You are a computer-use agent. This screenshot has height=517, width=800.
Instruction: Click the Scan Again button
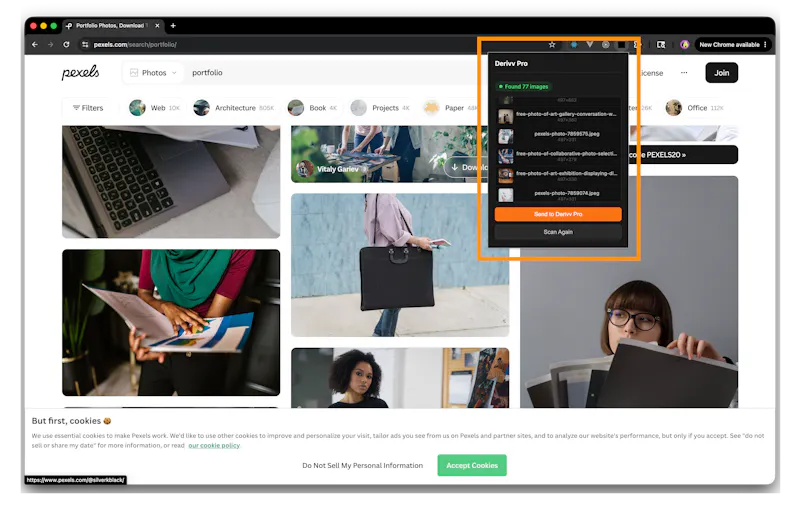[558, 232]
